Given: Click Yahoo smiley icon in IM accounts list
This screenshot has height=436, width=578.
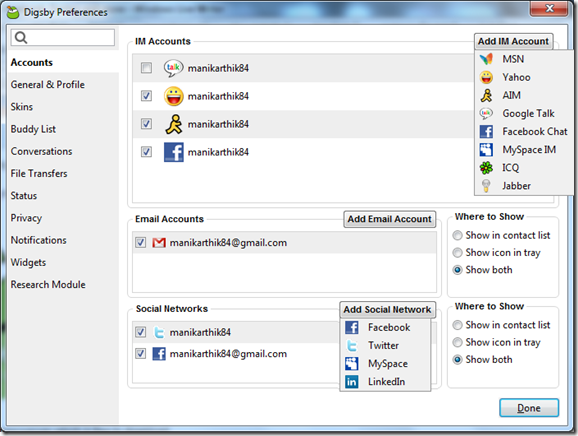Looking at the screenshot, I should (x=174, y=96).
